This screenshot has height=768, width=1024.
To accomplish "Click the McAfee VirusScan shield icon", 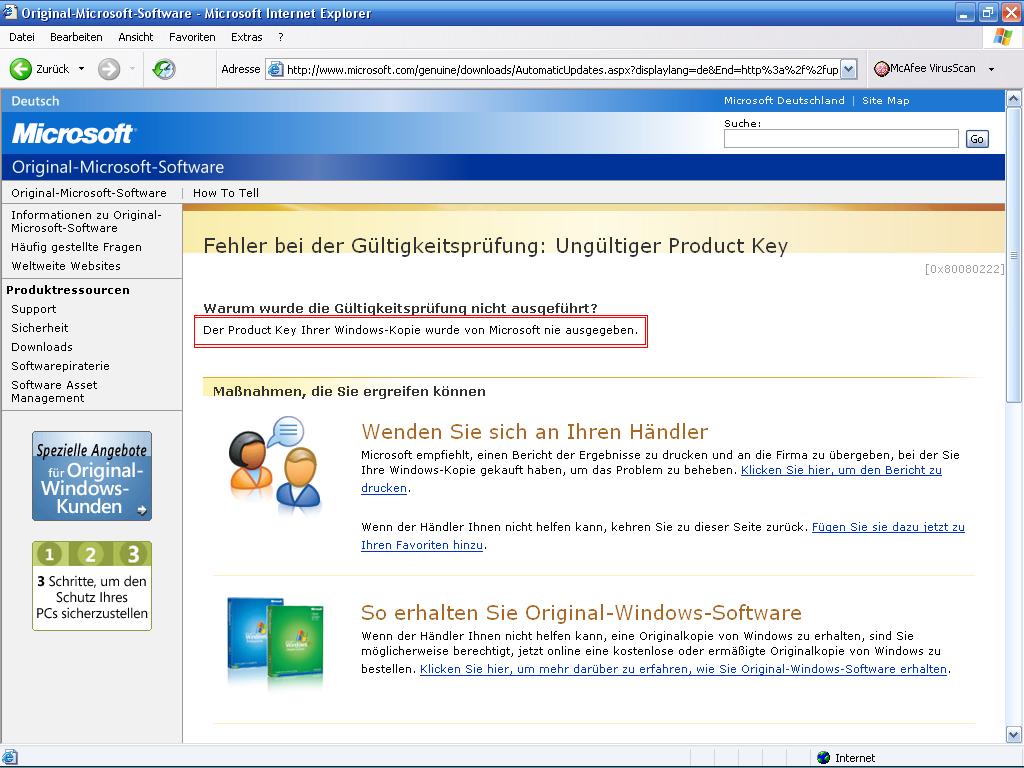I will click(x=882, y=69).
